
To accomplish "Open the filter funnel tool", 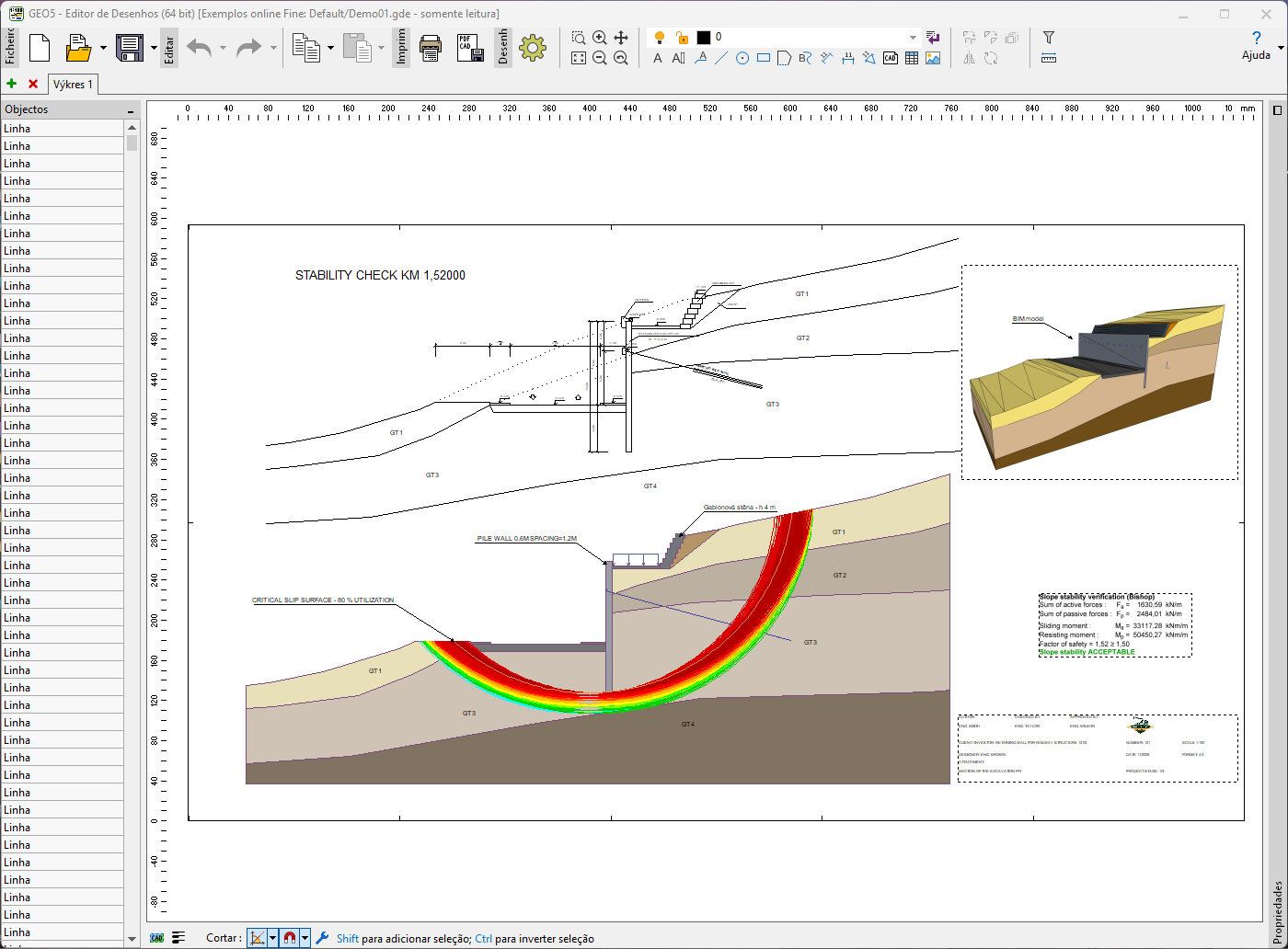I will tap(1048, 38).
